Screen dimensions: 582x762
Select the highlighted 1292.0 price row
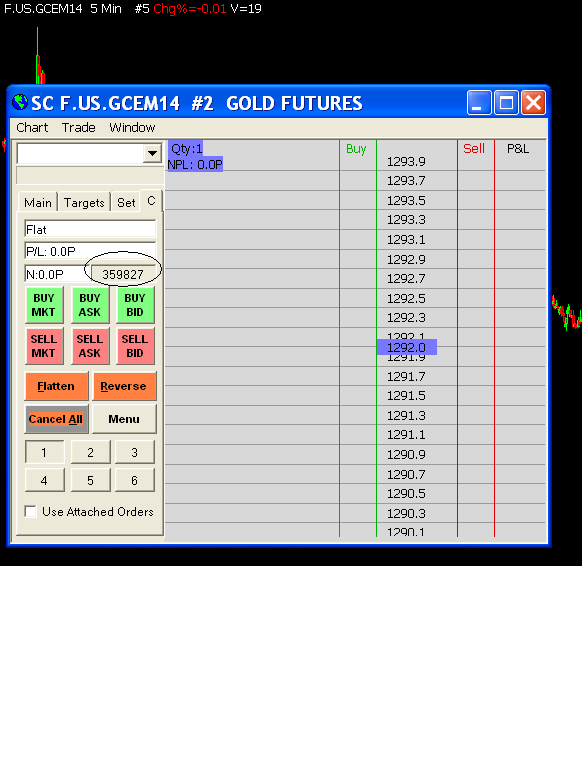coord(407,347)
